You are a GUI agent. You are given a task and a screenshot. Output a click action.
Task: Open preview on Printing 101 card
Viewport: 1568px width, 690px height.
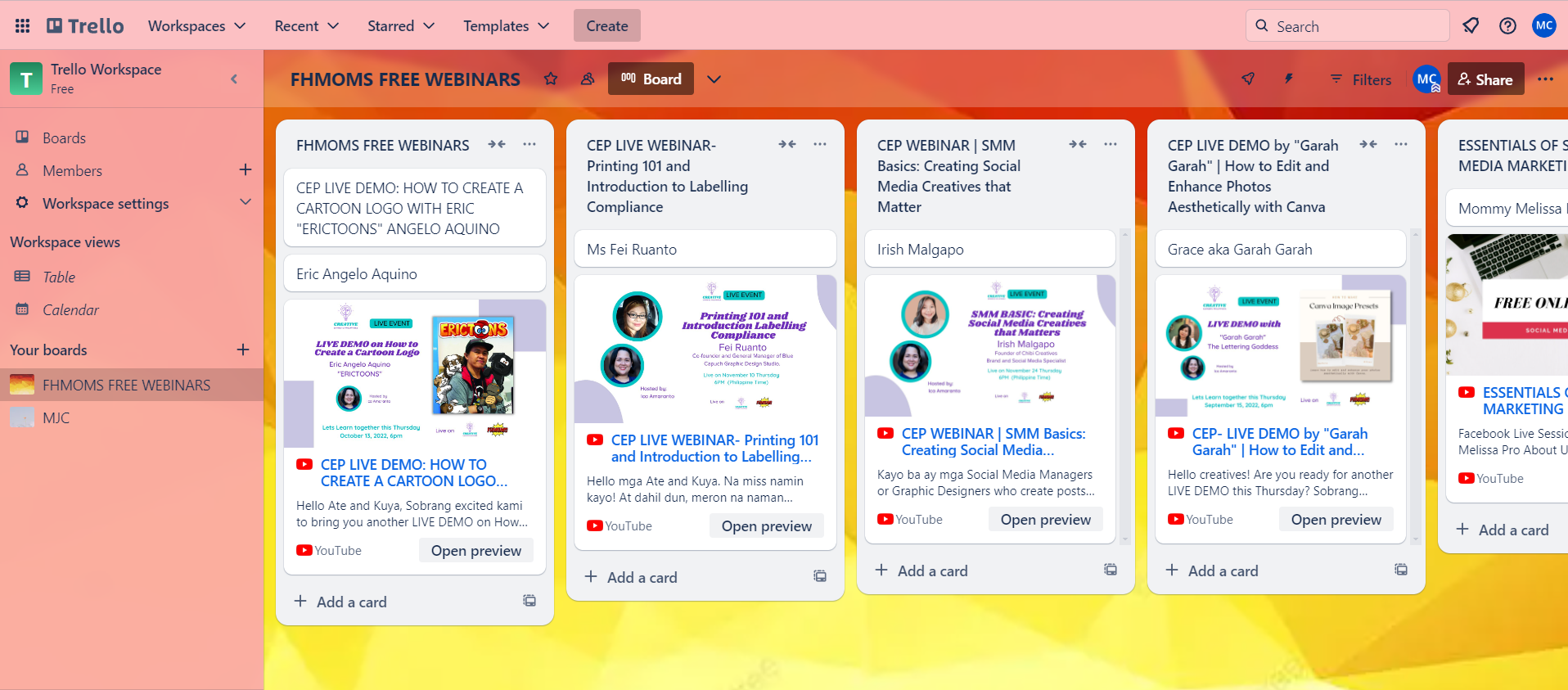point(767,525)
